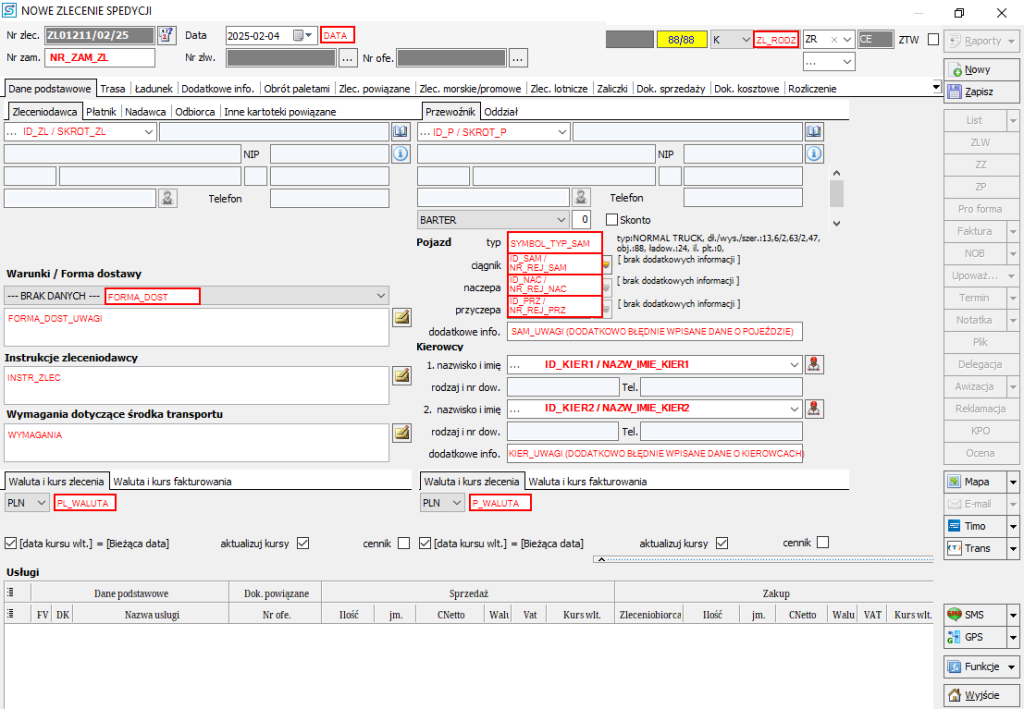Click the carrier panel vertical scrollbar
Screen dimensions: 1024x709
click(x=837, y=191)
